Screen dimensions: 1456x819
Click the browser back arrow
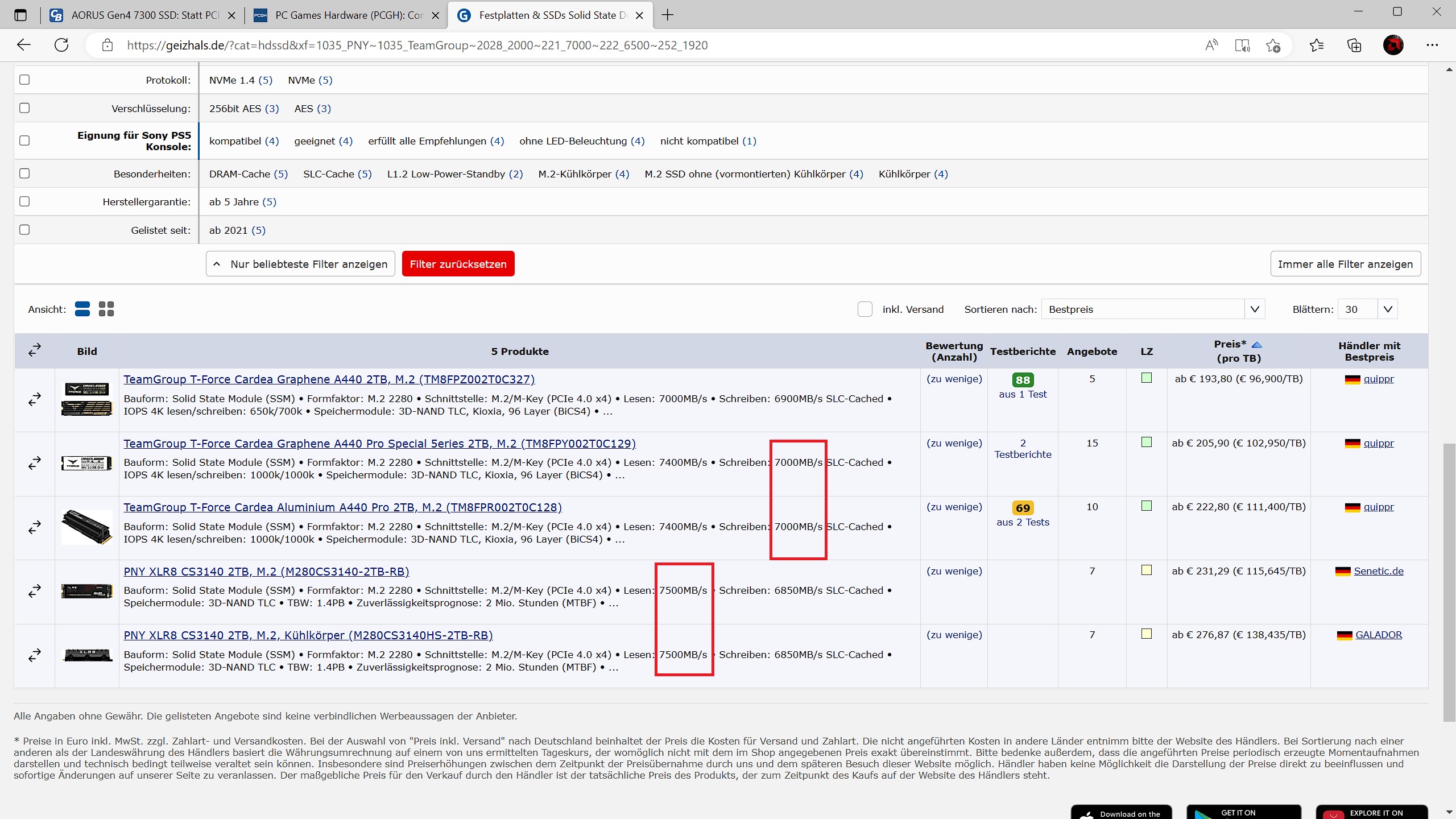coord(24,45)
